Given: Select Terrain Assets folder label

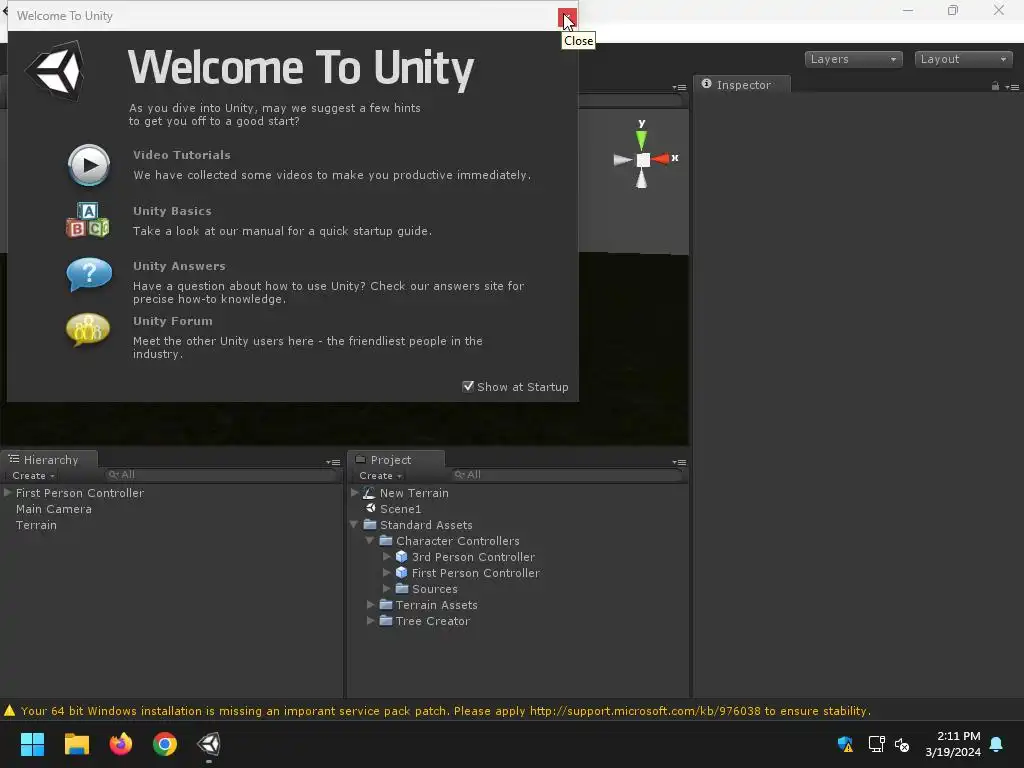Looking at the screenshot, I should click(x=436, y=605).
